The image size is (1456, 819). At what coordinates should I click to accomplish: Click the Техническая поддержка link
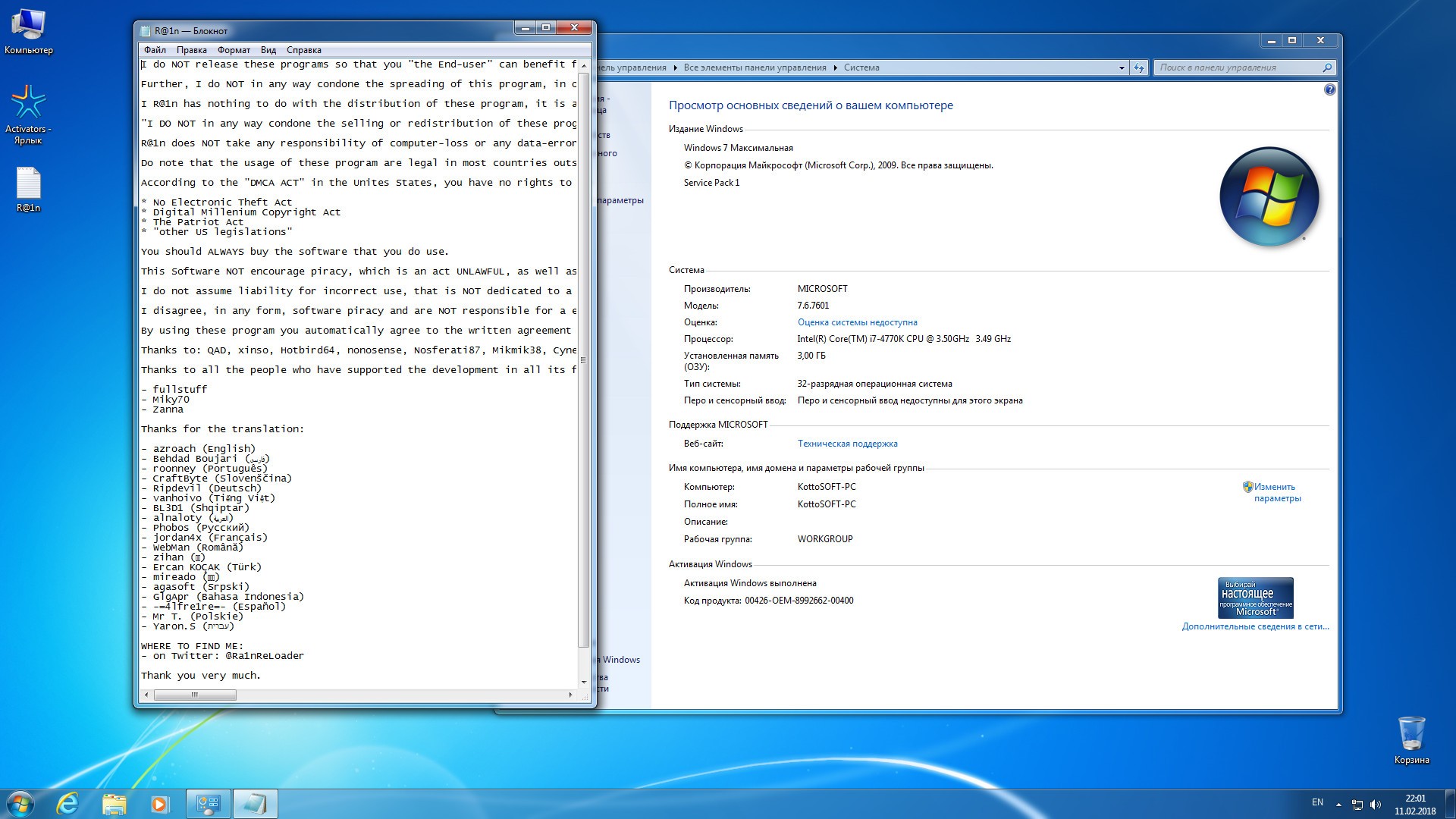[847, 444]
